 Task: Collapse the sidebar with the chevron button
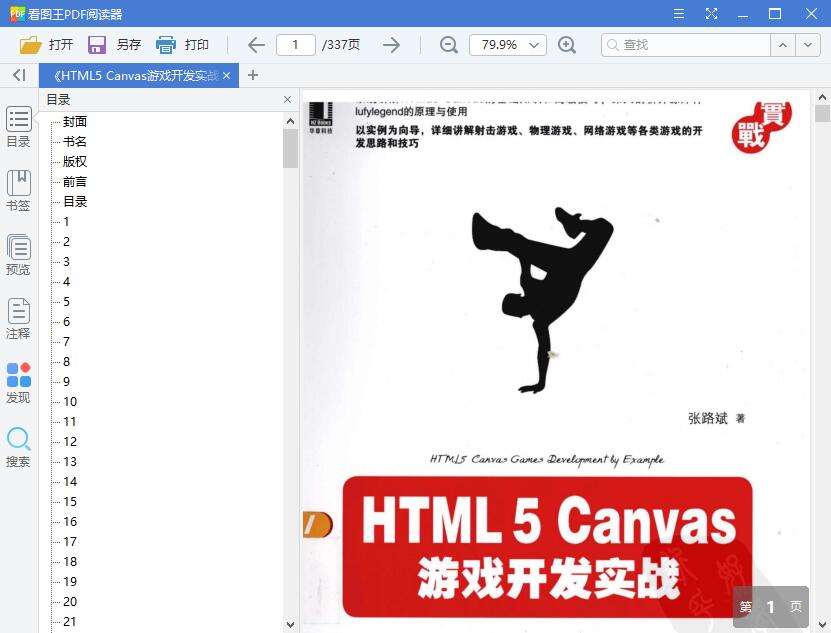pyautogui.click(x=17, y=75)
